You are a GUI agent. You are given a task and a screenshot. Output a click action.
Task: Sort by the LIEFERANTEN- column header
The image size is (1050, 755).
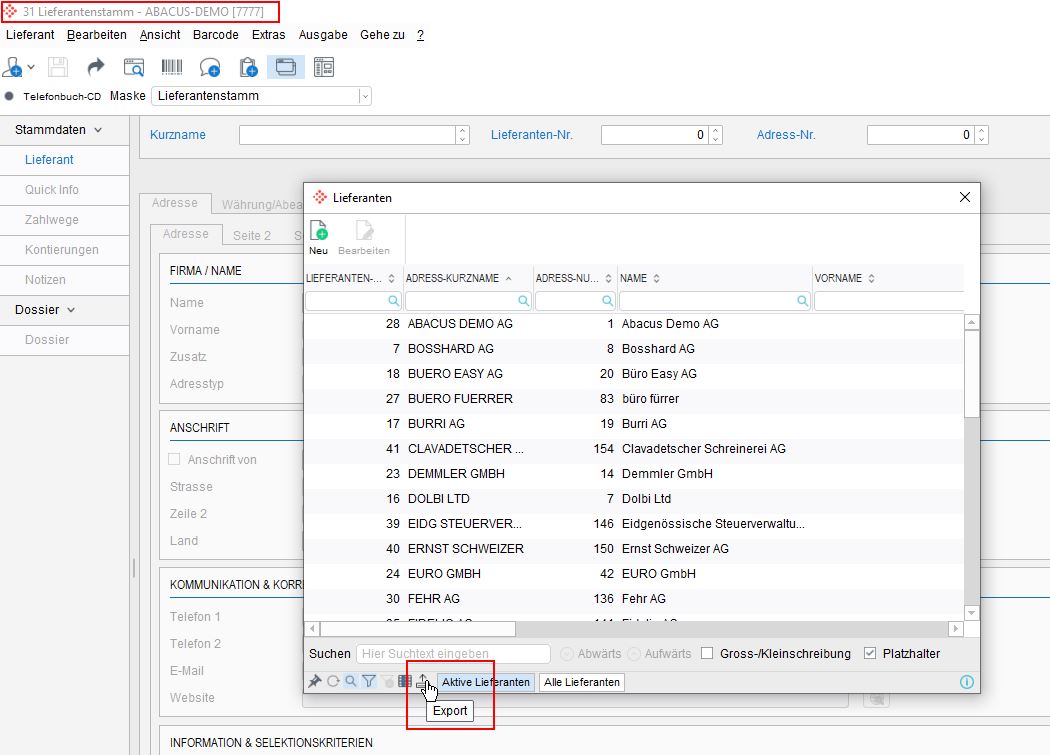pos(352,278)
